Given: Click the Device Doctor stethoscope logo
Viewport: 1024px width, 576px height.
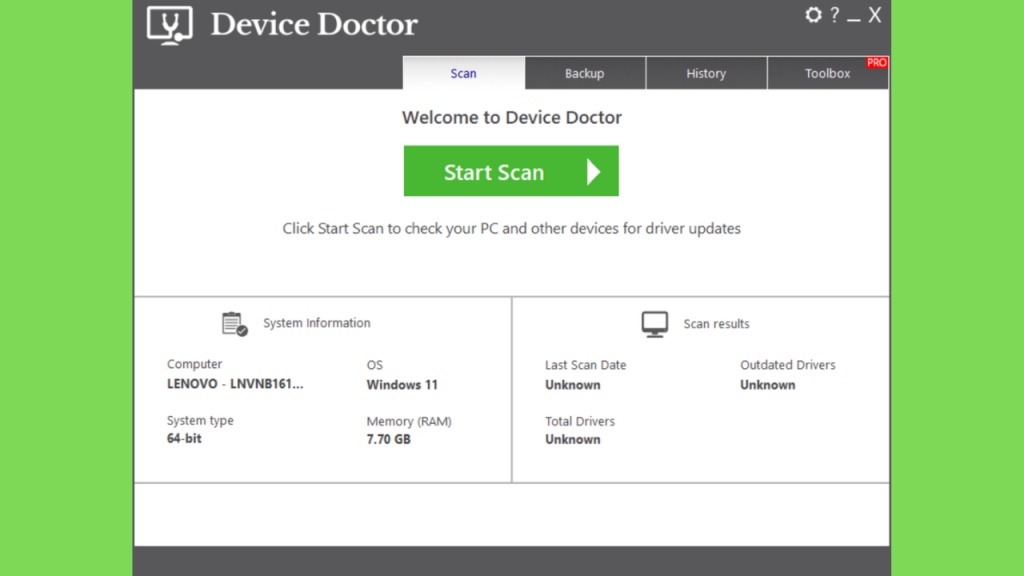Looking at the screenshot, I should [x=170, y=25].
